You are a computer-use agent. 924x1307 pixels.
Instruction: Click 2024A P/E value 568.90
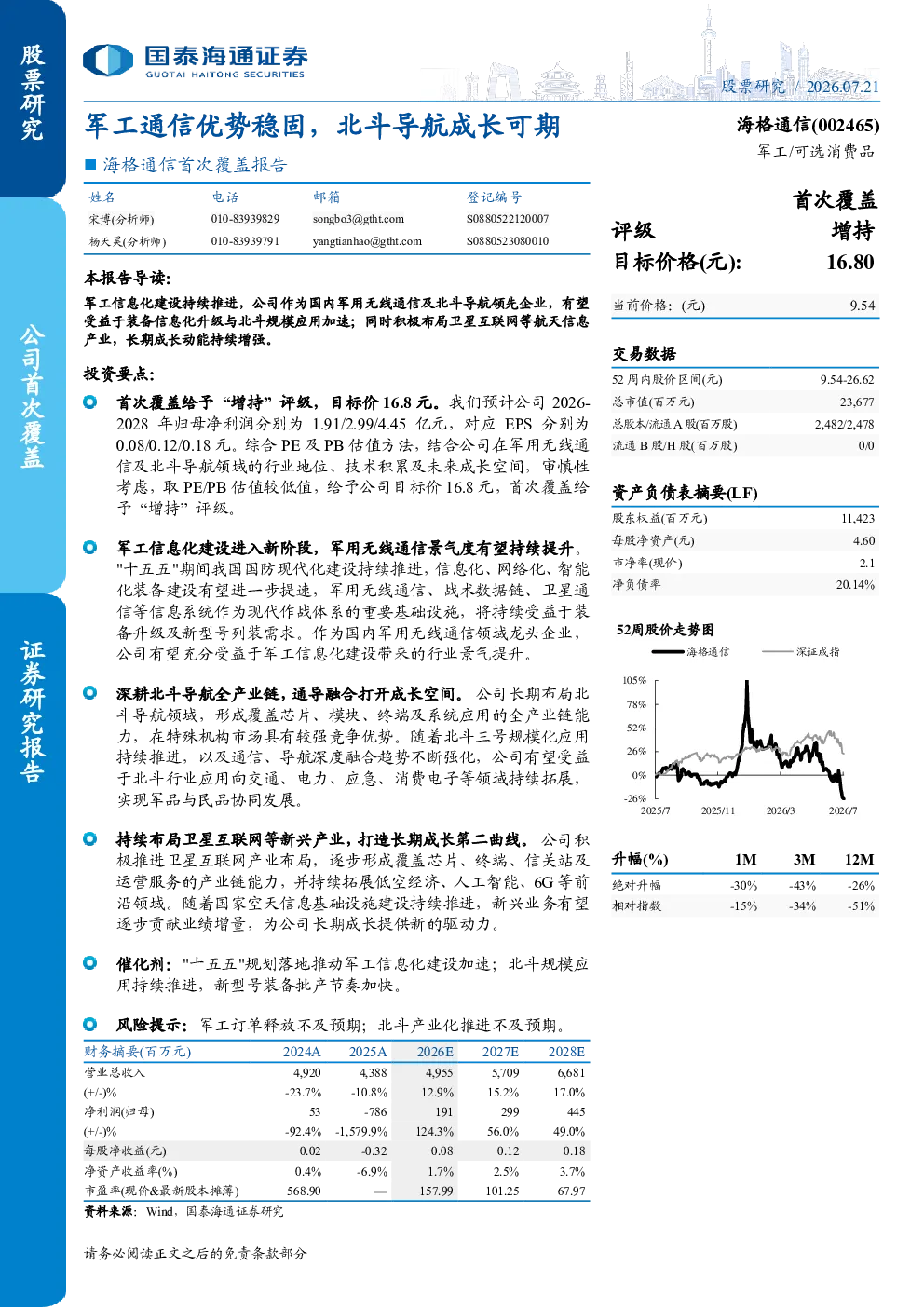tap(304, 1191)
